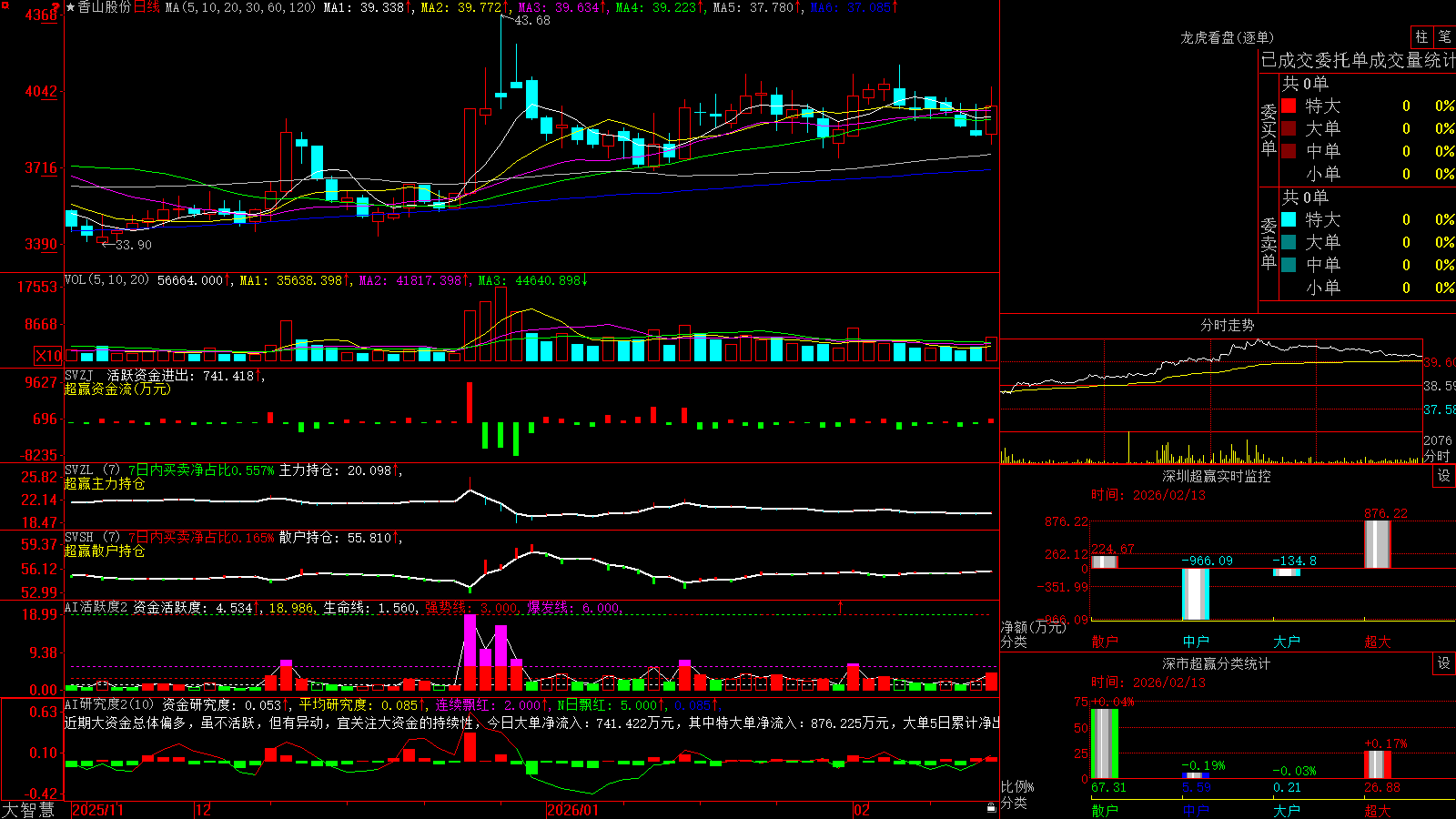Click the 67.31 散户 ratio bar
The width and height of the screenshot is (1456, 819).
[x=1105, y=743]
